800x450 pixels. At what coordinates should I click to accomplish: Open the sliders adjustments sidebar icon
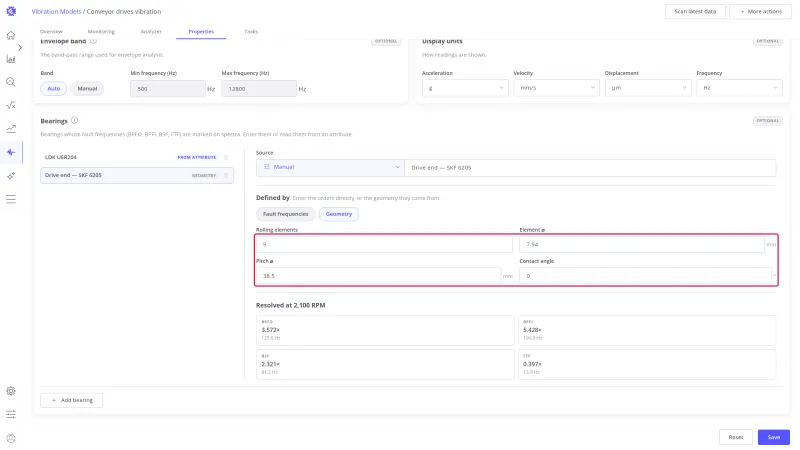pos(11,414)
